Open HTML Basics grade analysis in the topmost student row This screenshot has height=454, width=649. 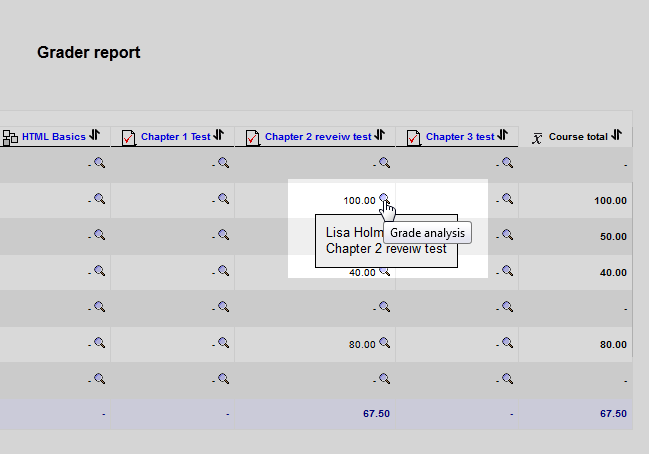pos(99,163)
